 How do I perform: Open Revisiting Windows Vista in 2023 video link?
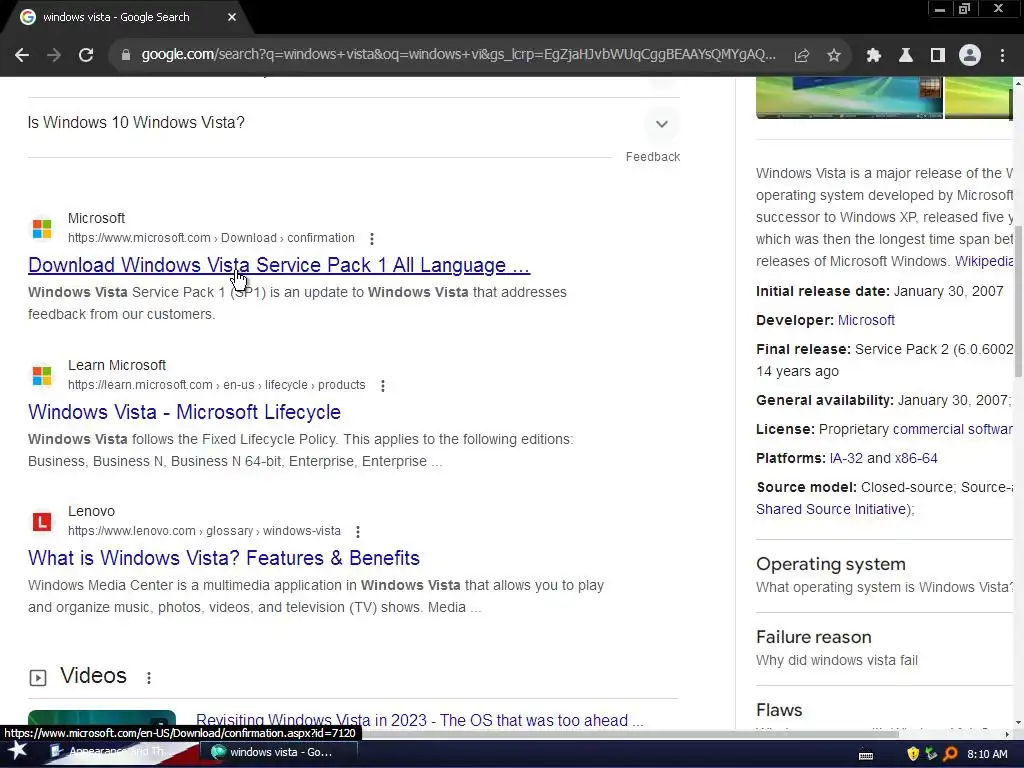tap(419, 720)
